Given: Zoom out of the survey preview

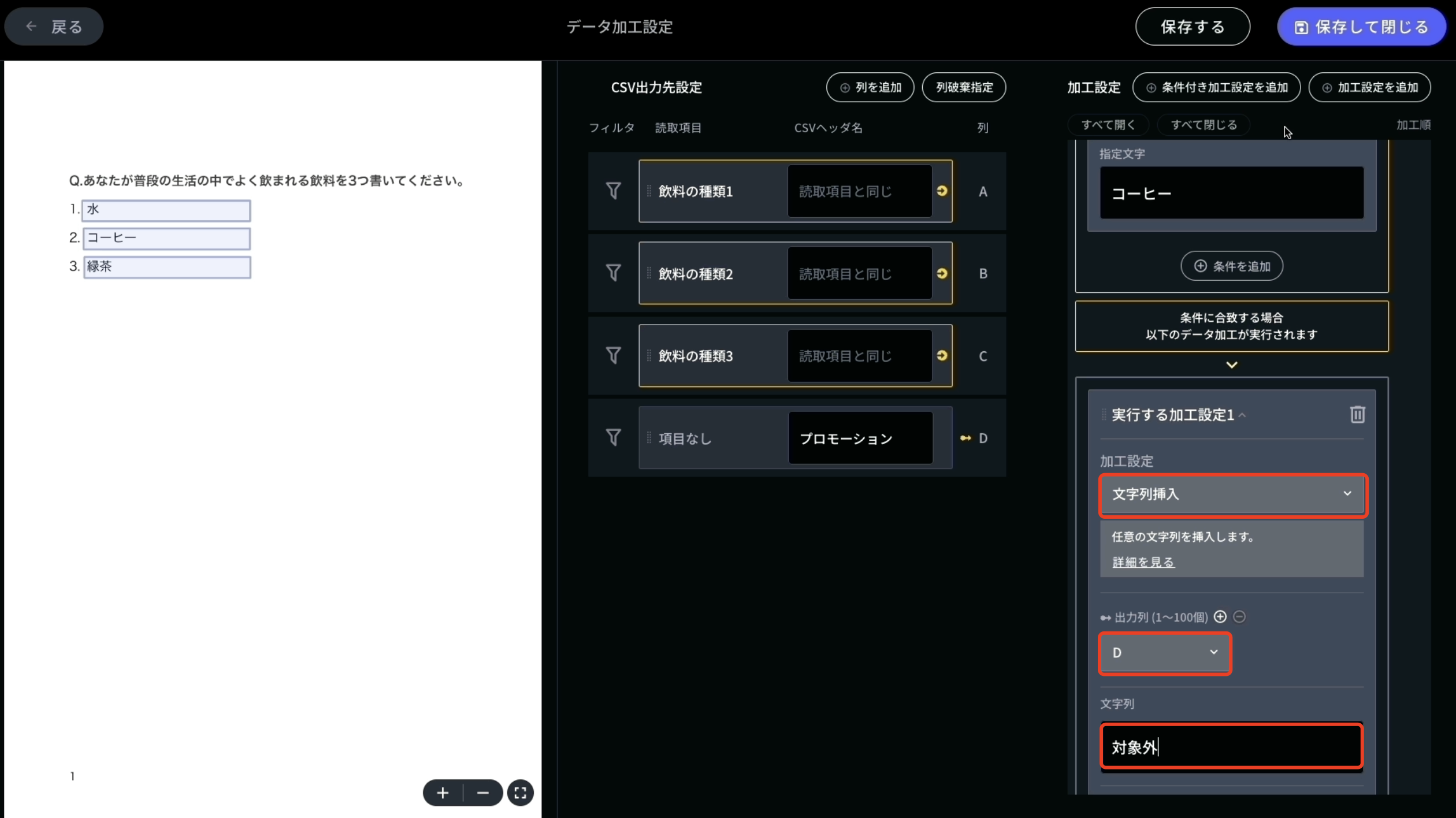Looking at the screenshot, I should 484,793.
